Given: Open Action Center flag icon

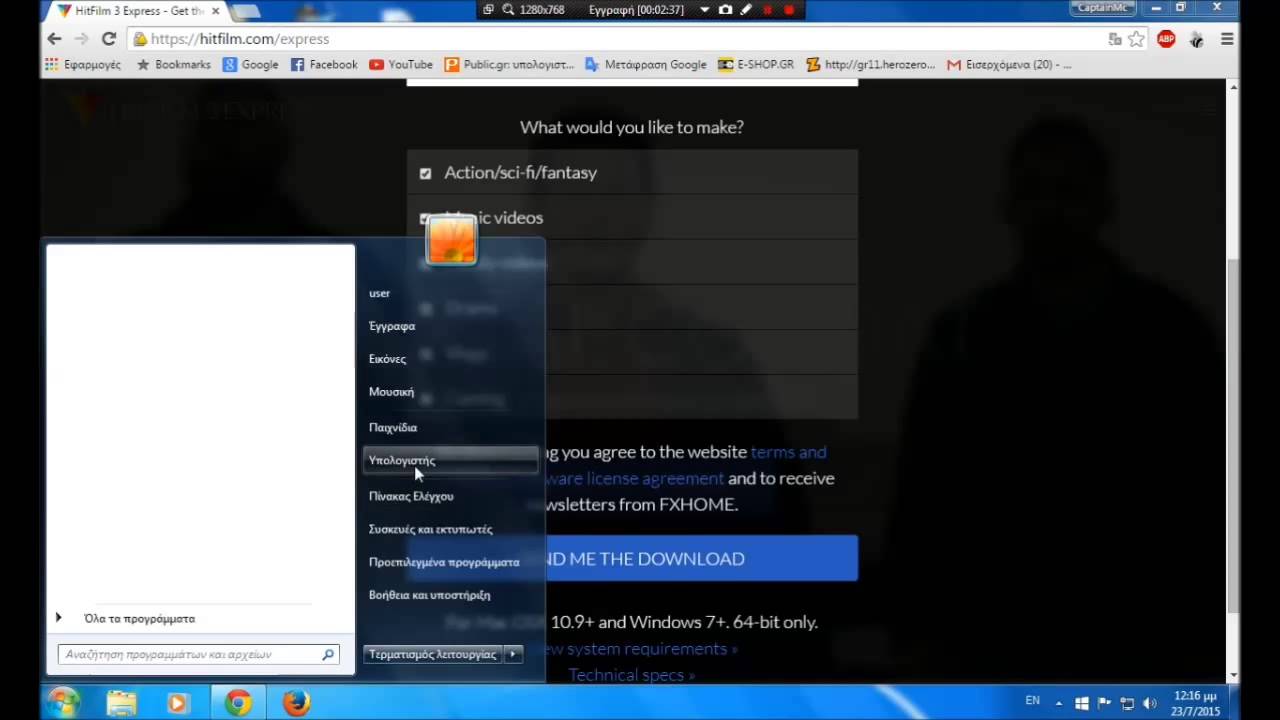Looking at the screenshot, I should pos(1105,703).
